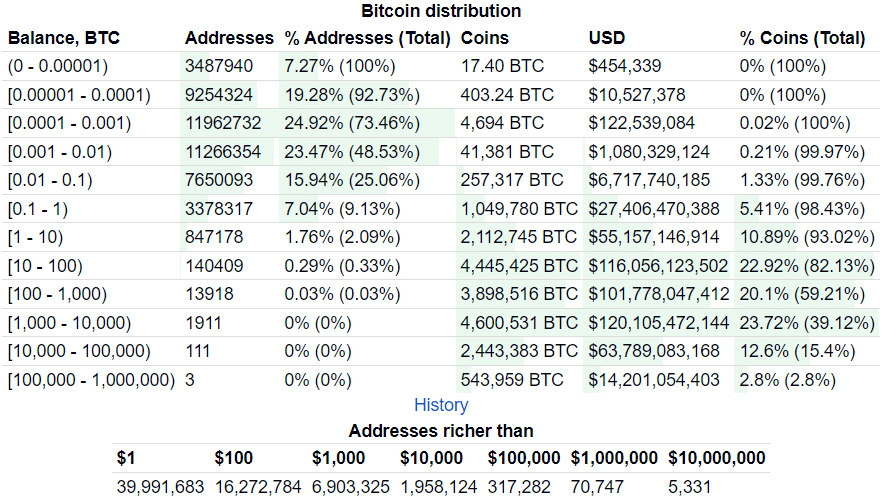The image size is (887, 504).
Task: Select the USD column header
Action: (x=607, y=38)
